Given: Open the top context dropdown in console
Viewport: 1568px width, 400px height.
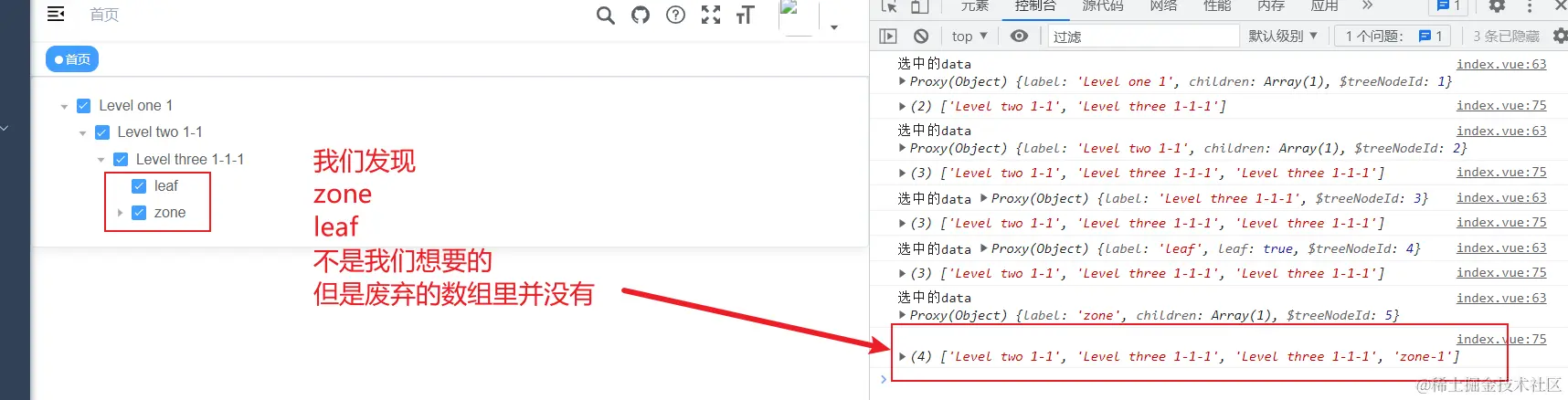Looking at the screenshot, I should 969,36.
